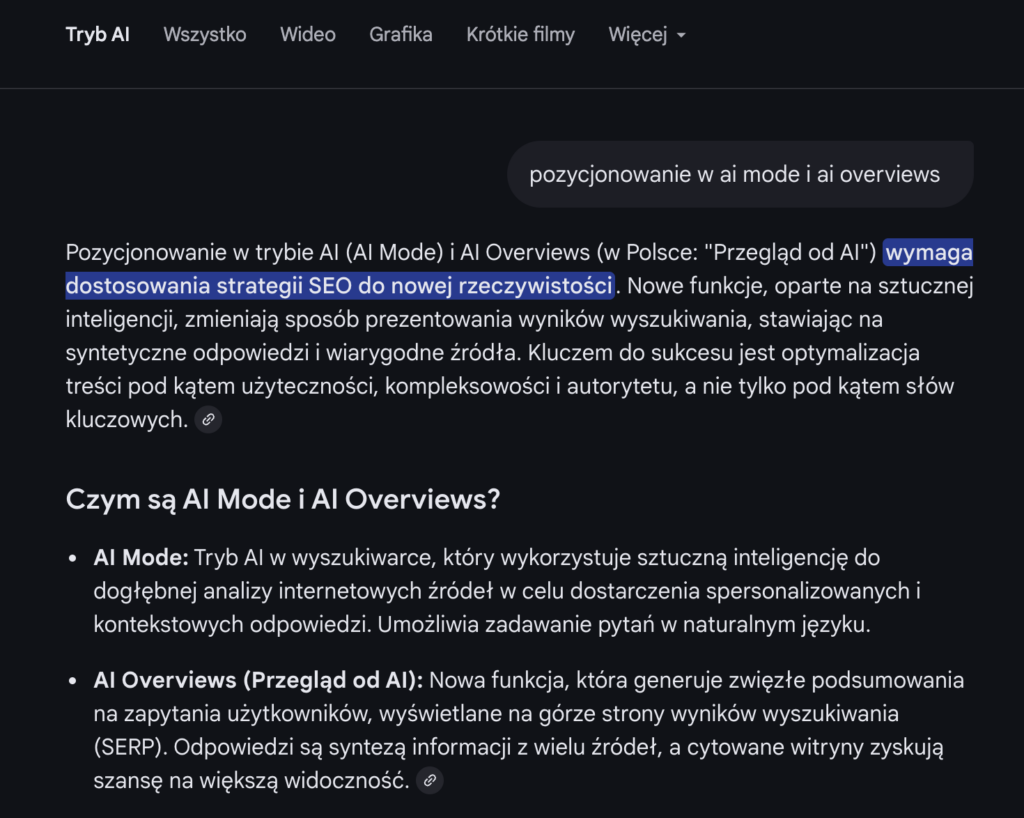
Task: Click bullet dot before AI Mode item
Action: point(74,558)
